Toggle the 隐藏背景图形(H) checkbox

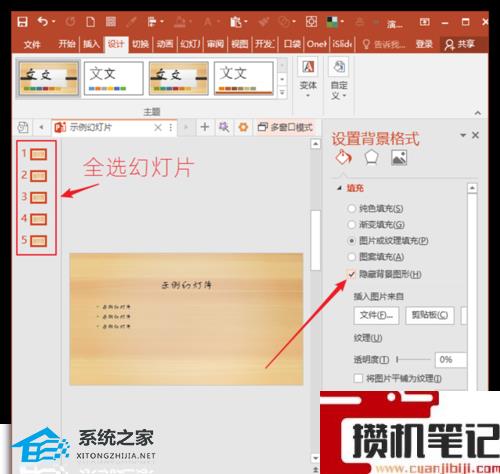[x=351, y=274]
